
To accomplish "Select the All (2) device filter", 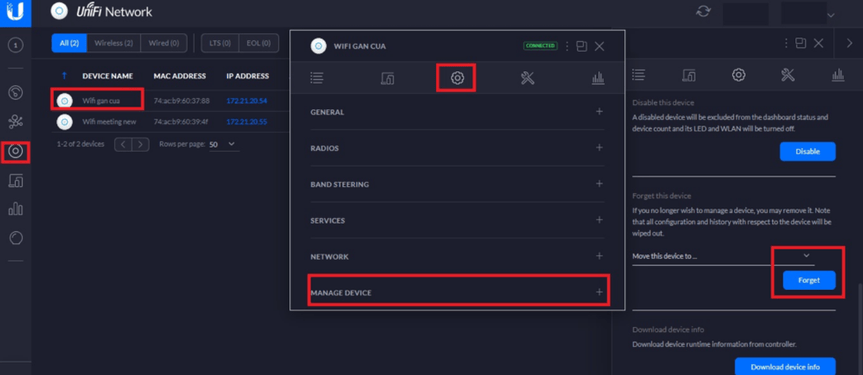I will (x=69, y=43).
